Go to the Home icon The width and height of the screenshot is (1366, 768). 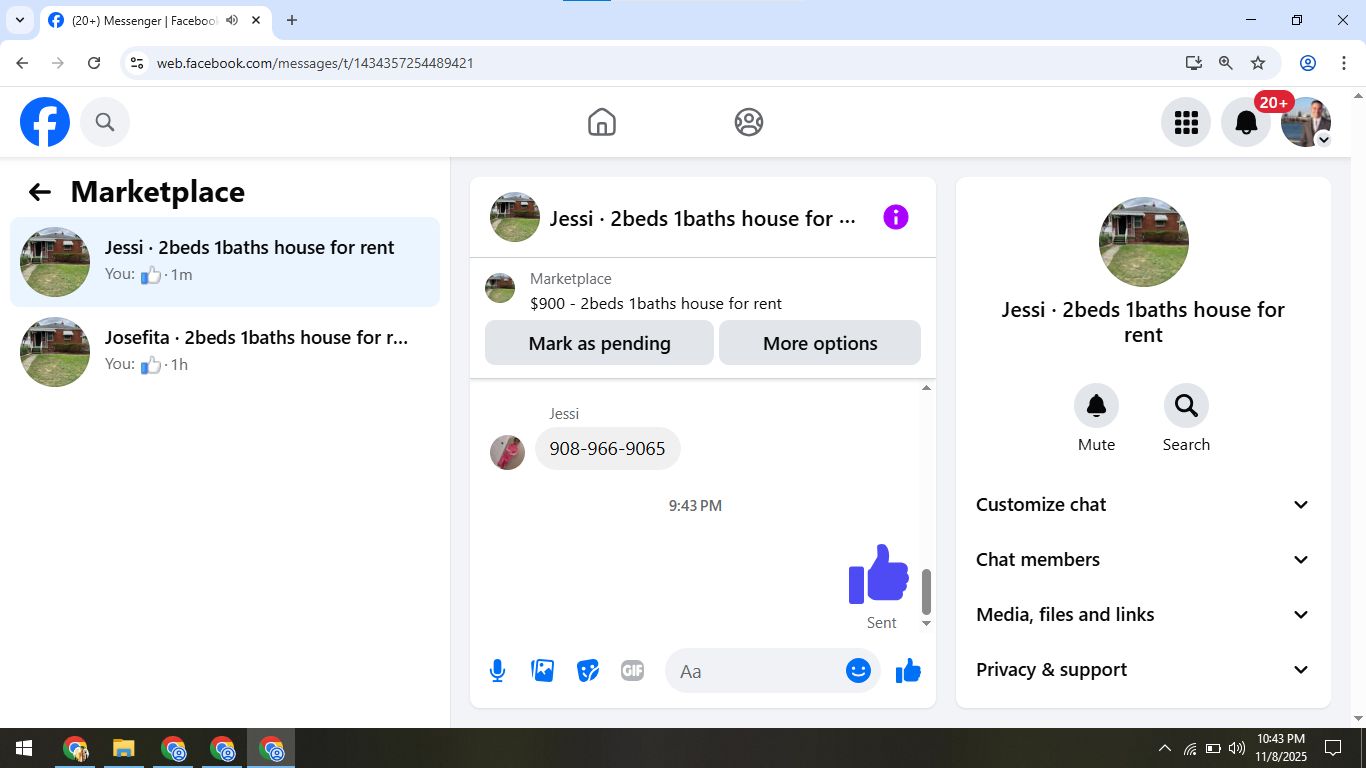[x=602, y=122]
